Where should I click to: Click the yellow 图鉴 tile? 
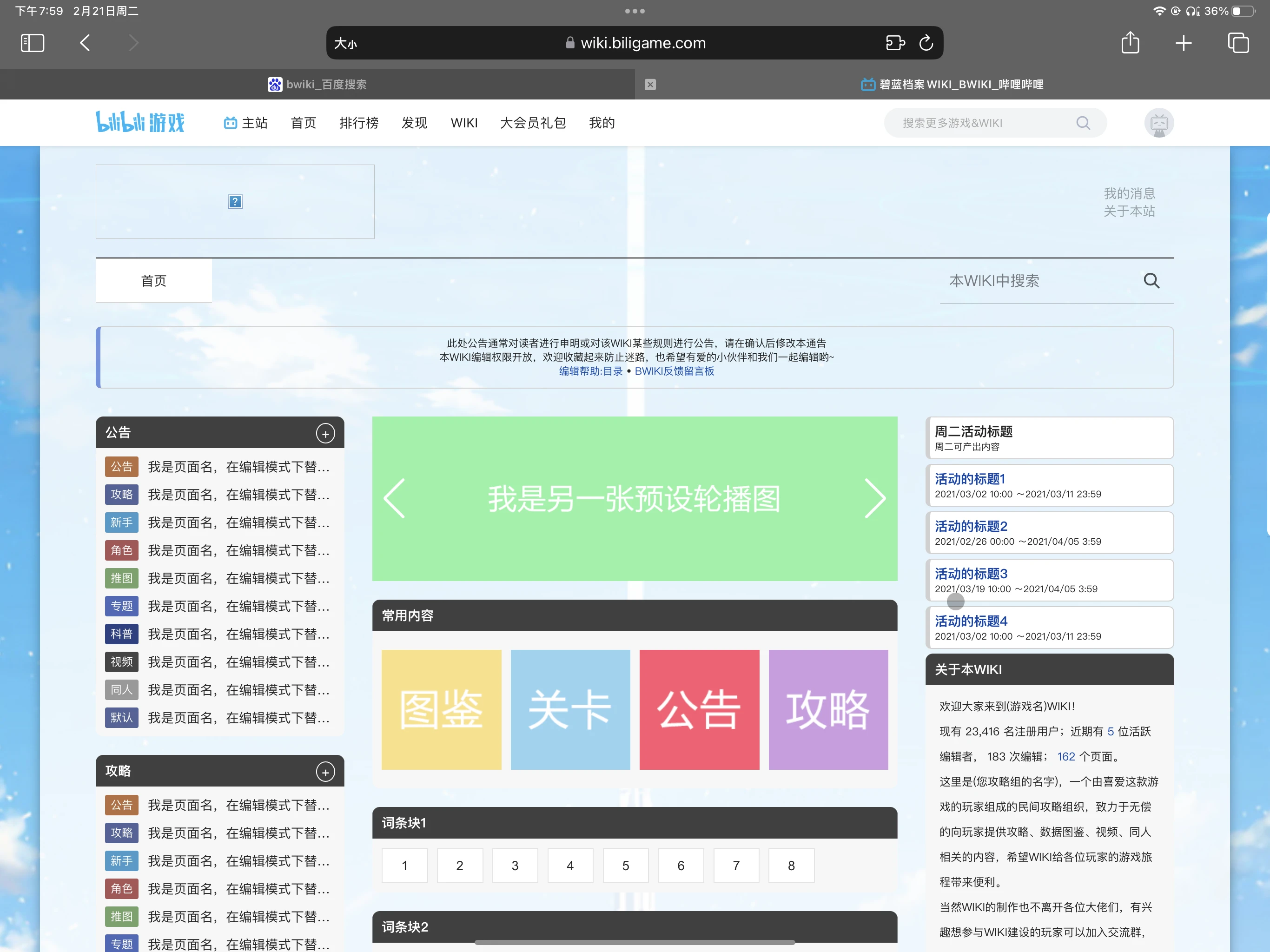coord(441,710)
